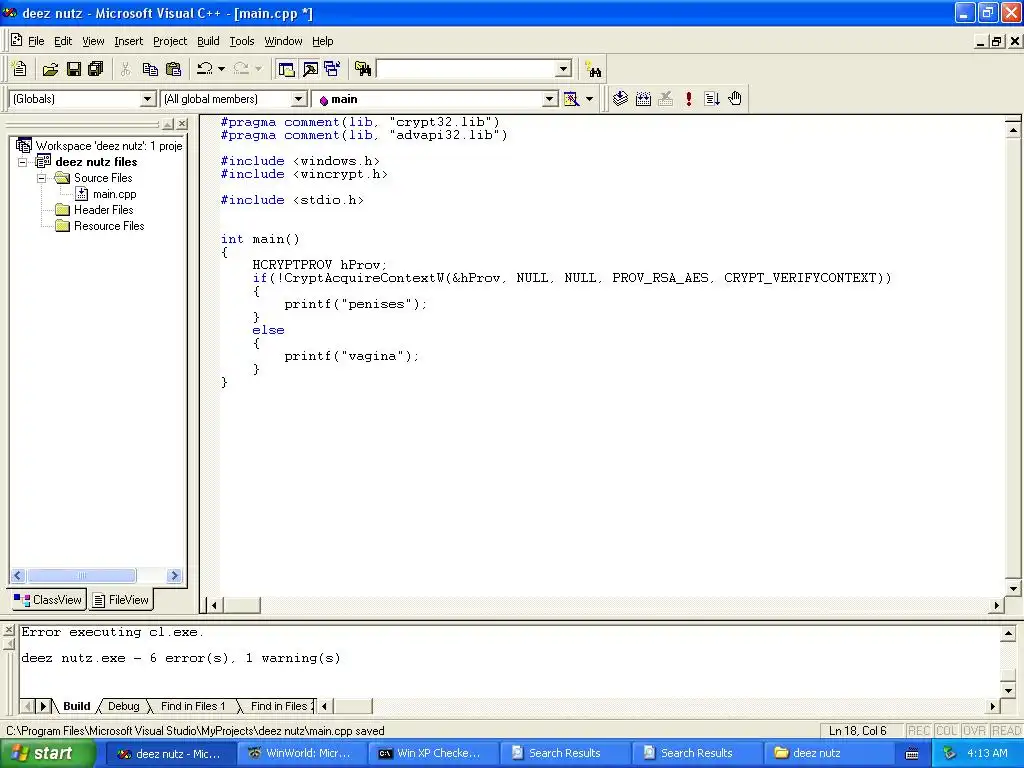Click the output pane close X icon

[8, 630]
